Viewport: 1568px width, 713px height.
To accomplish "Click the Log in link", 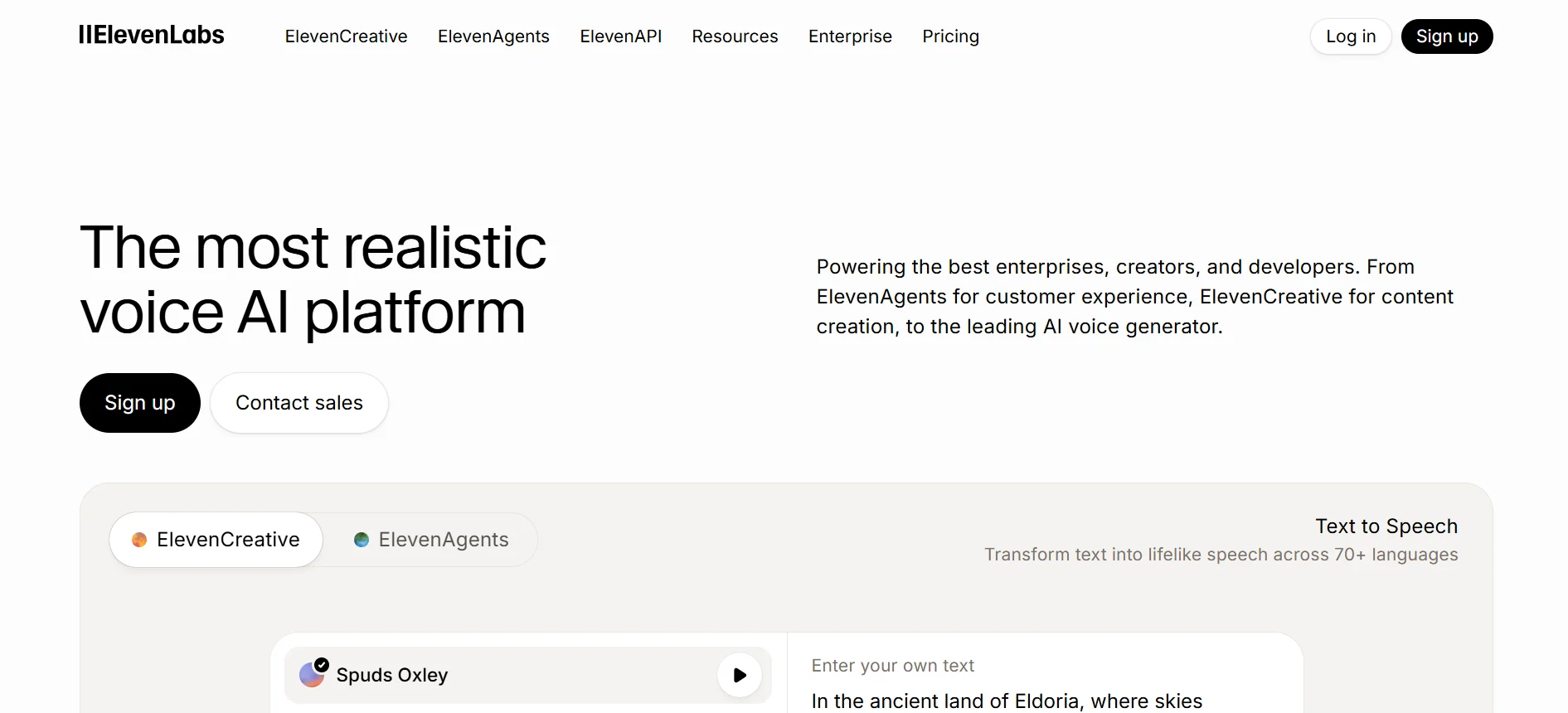I will 1350,36.
